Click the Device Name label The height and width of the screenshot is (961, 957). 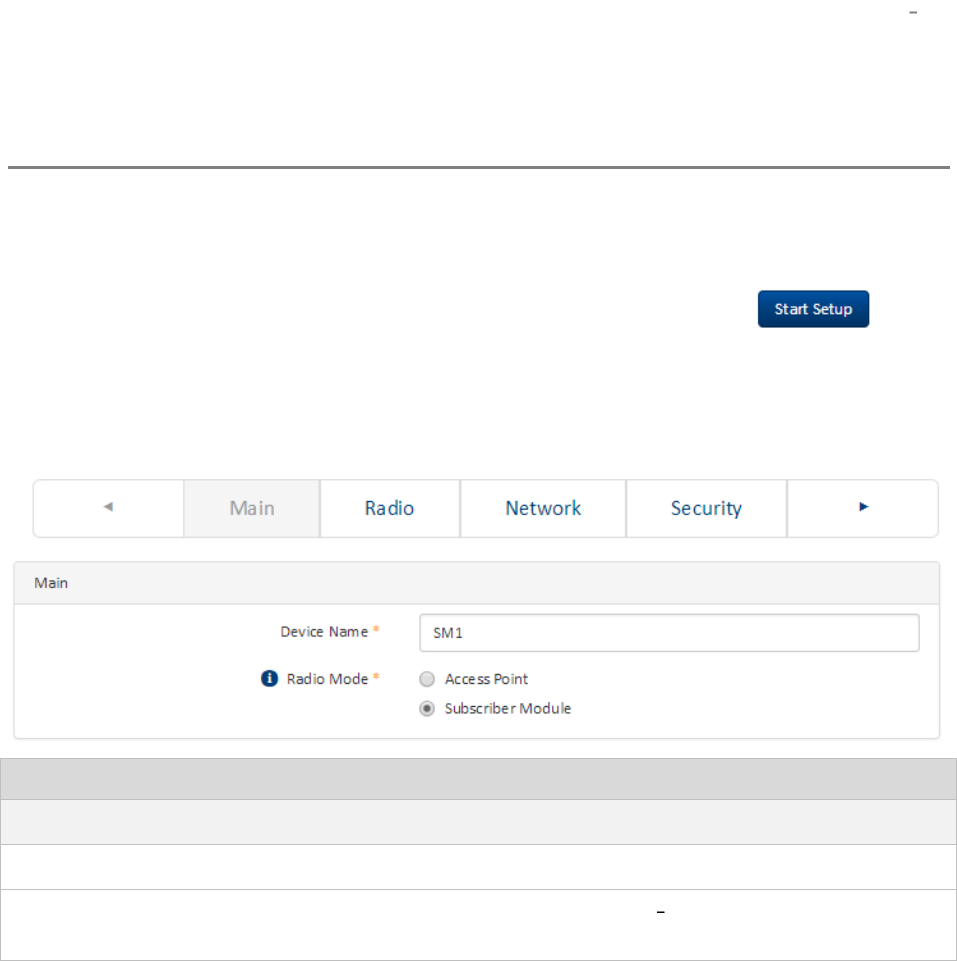[x=324, y=632]
